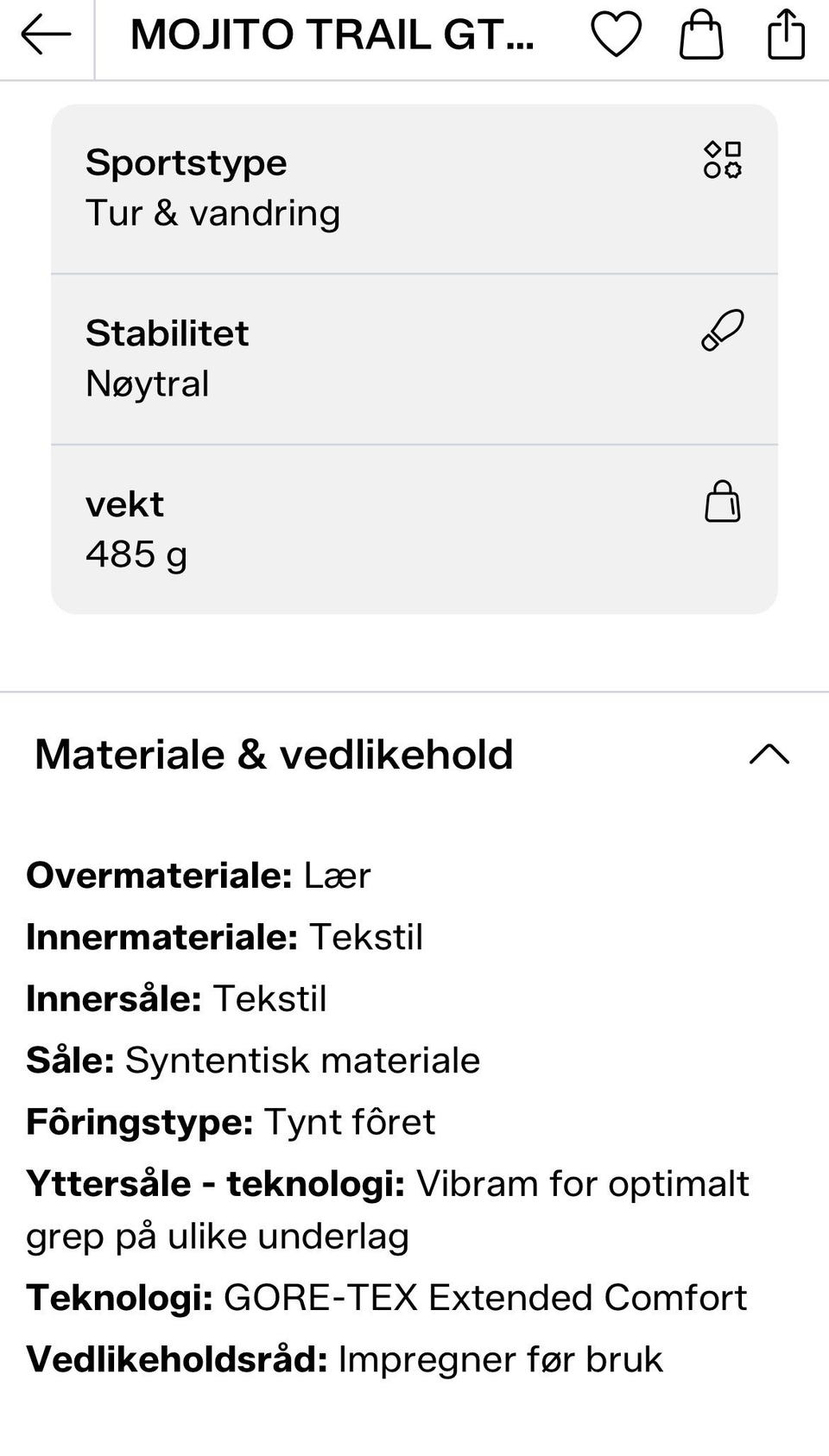
Task: Click the Stabilitet footprint icon
Action: coord(723,331)
